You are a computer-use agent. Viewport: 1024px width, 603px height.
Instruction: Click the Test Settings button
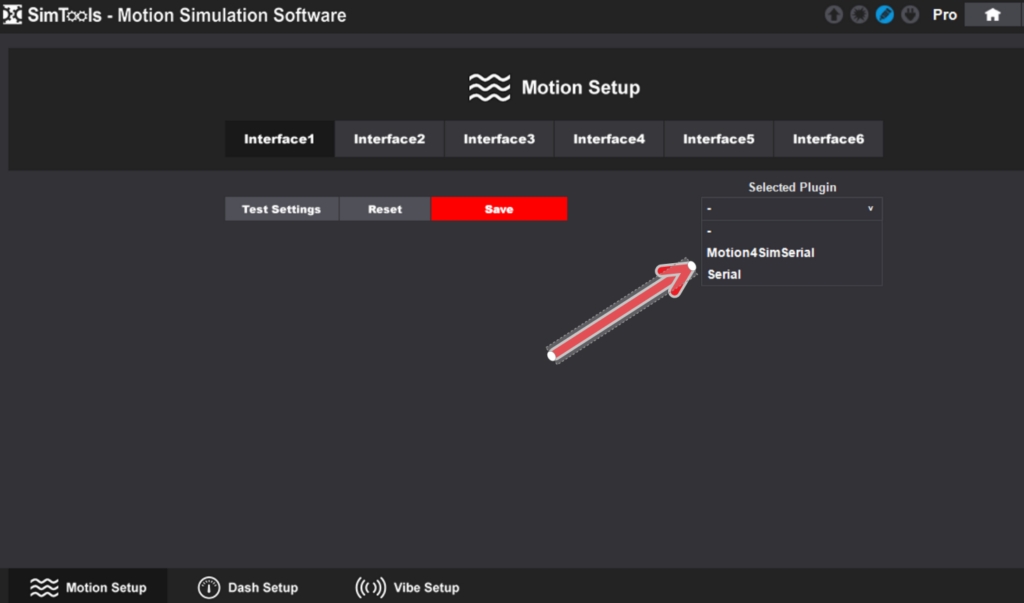coord(281,209)
